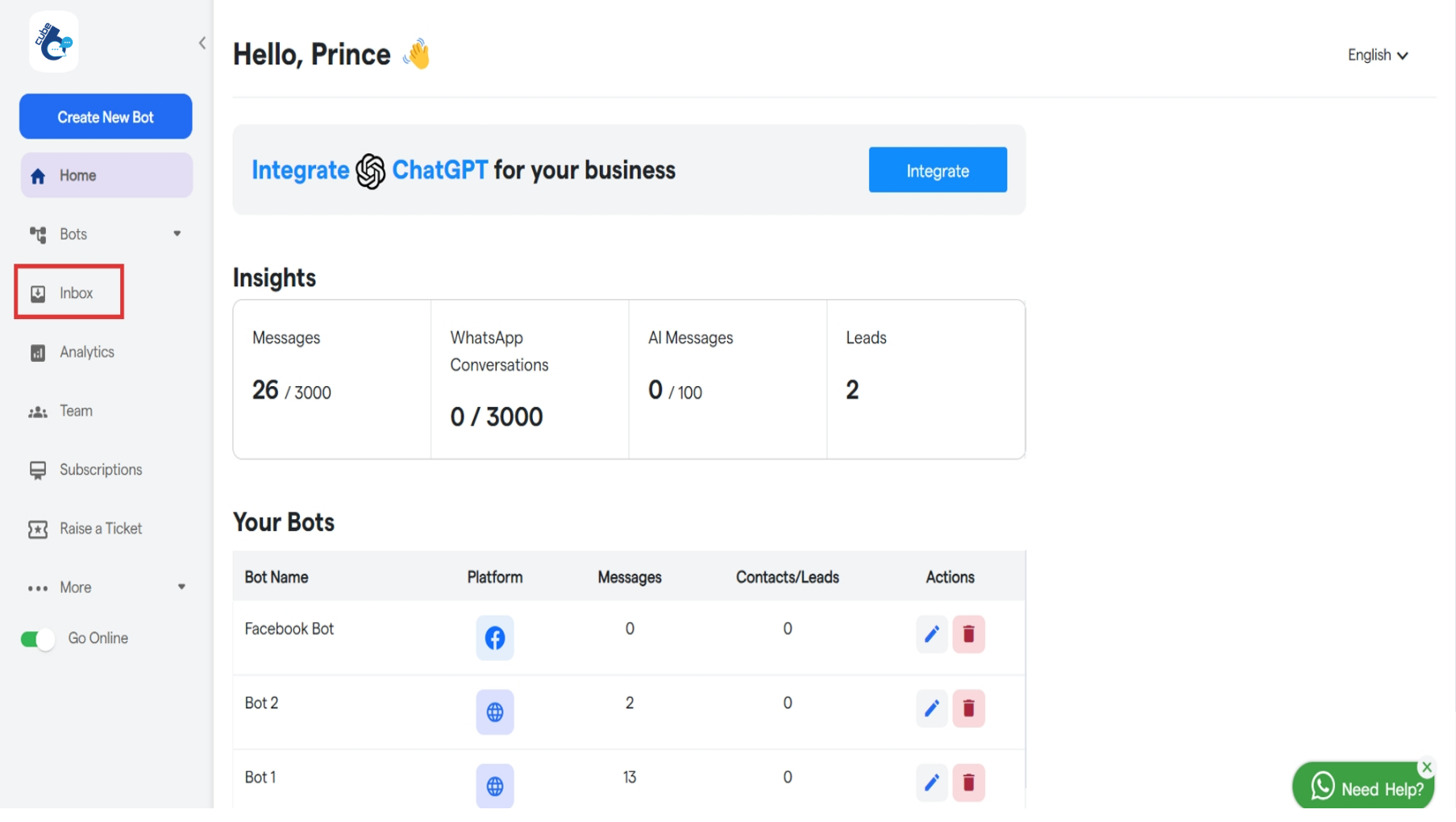Click the edit pencil for Bot 2

(x=931, y=708)
